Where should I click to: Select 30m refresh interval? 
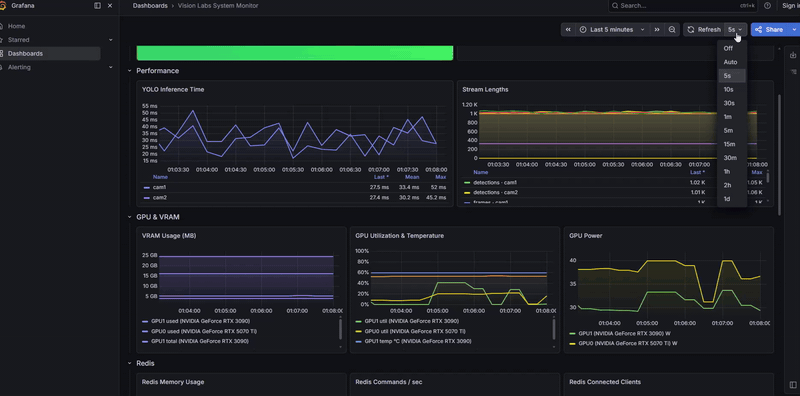[x=732, y=158]
